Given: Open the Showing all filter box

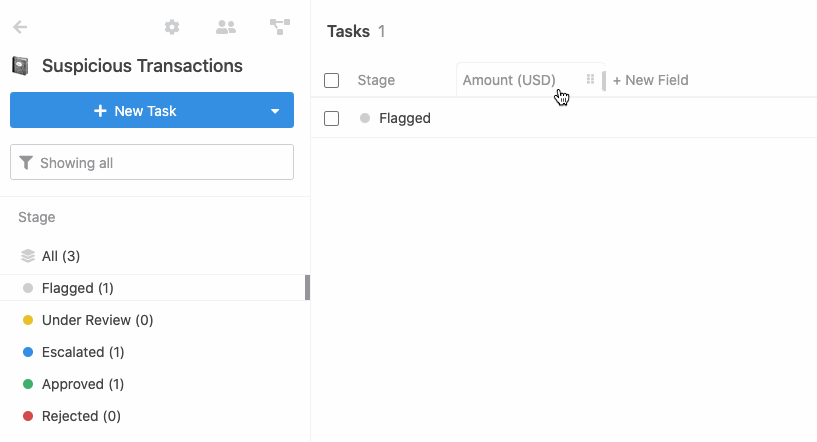Looking at the screenshot, I should [152, 162].
